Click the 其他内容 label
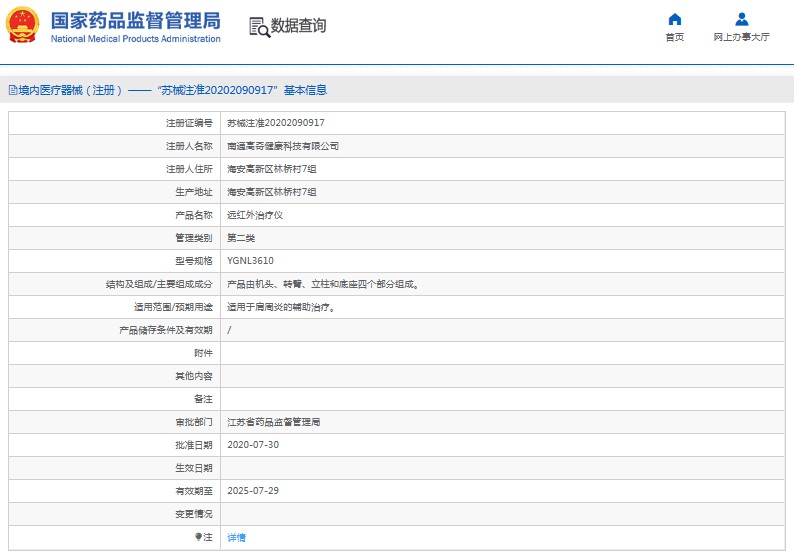794x558 pixels. (194, 376)
